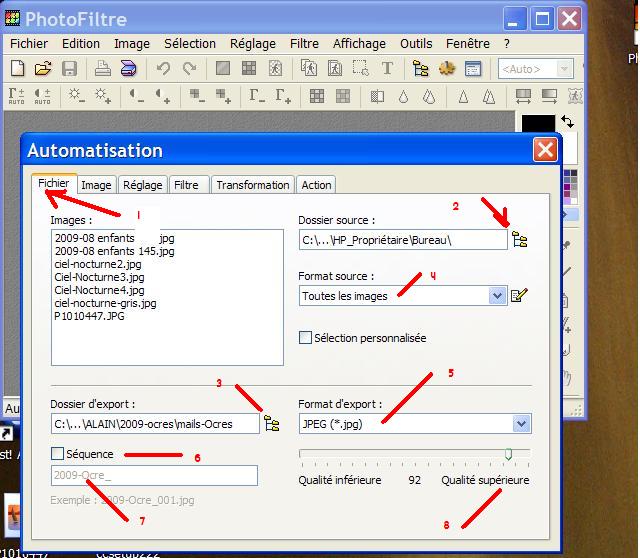Viewport: 640px width, 558px height.
Task: Undo the last action
Action: pyautogui.click(x=163, y=68)
